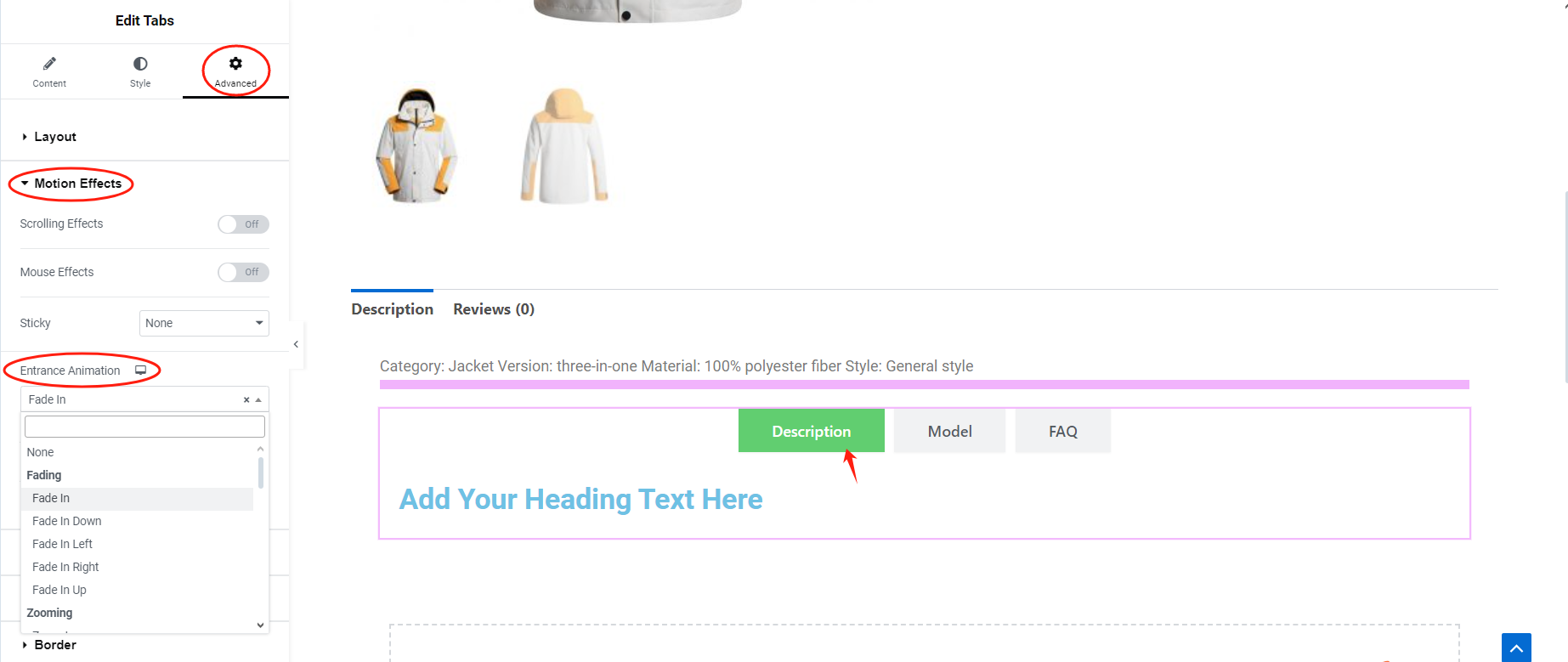This screenshot has width=1568, height=662.
Task: Choose Fade In Left animation option
Action: click(137, 544)
